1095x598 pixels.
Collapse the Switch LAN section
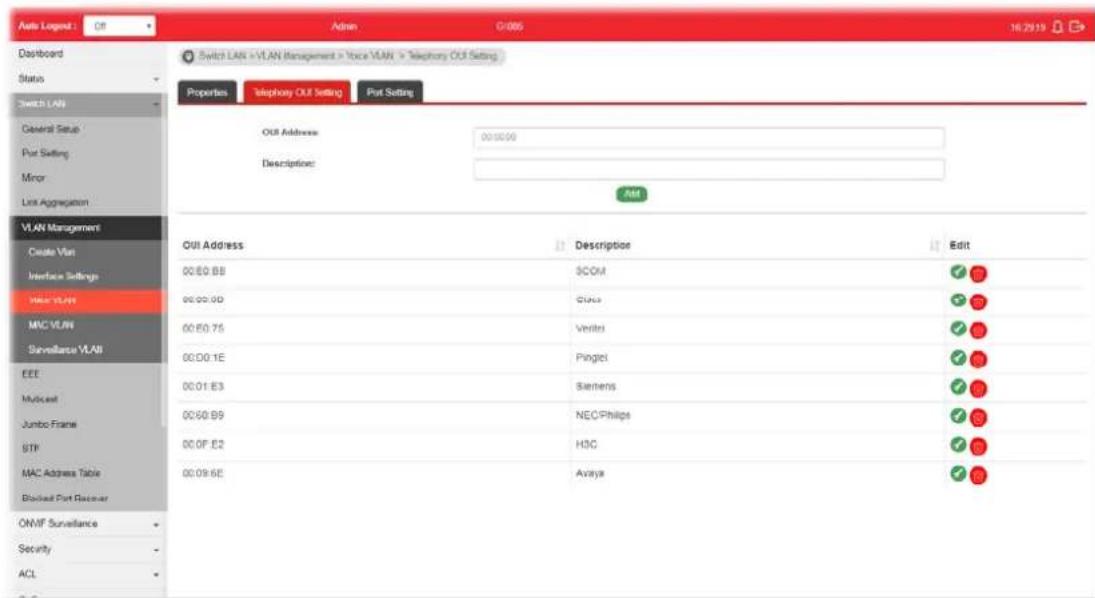pyautogui.click(x=89, y=104)
